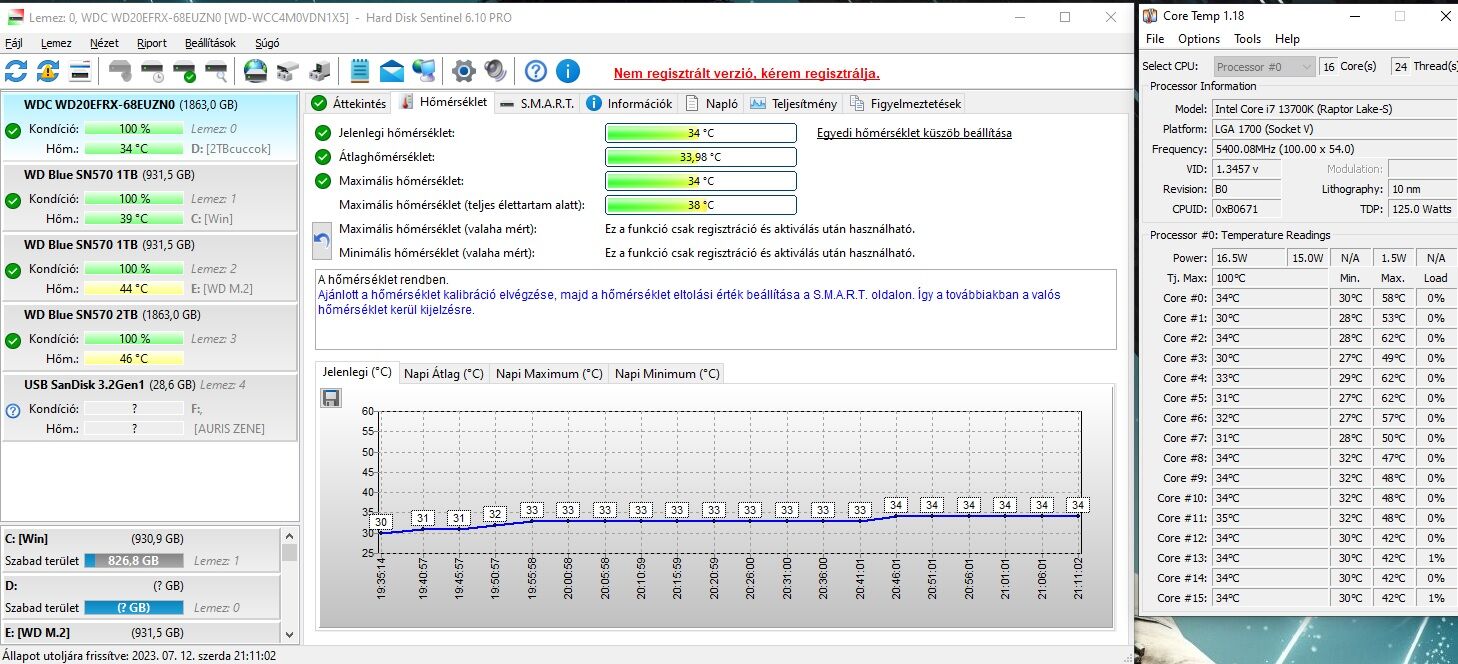1458x664 pixels.
Task: Open the Select CPU Processor #0 dropdown
Action: (x=1264, y=67)
